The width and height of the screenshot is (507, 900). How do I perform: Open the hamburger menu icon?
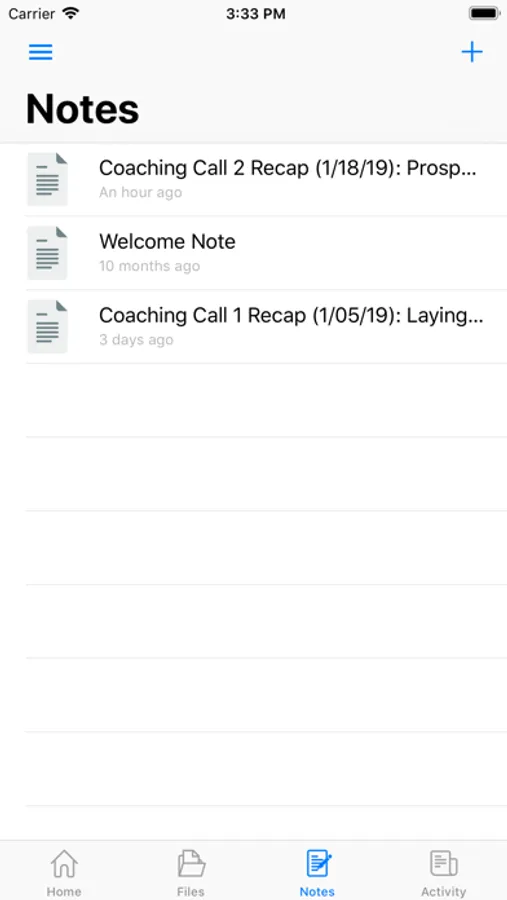(x=41, y=52)
